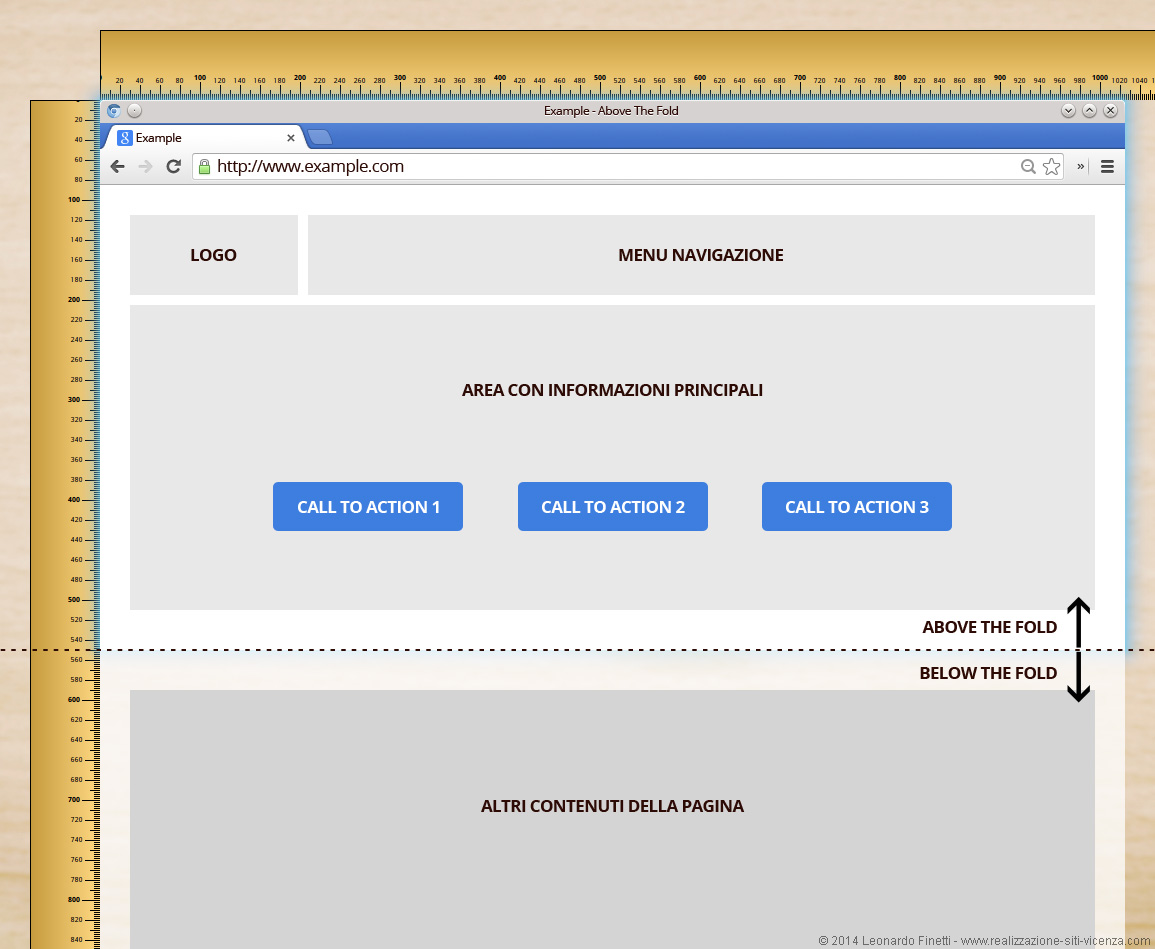1155x949 pixels.
Task: Open the hamburger browser menu
Action: click(1107, 167)
